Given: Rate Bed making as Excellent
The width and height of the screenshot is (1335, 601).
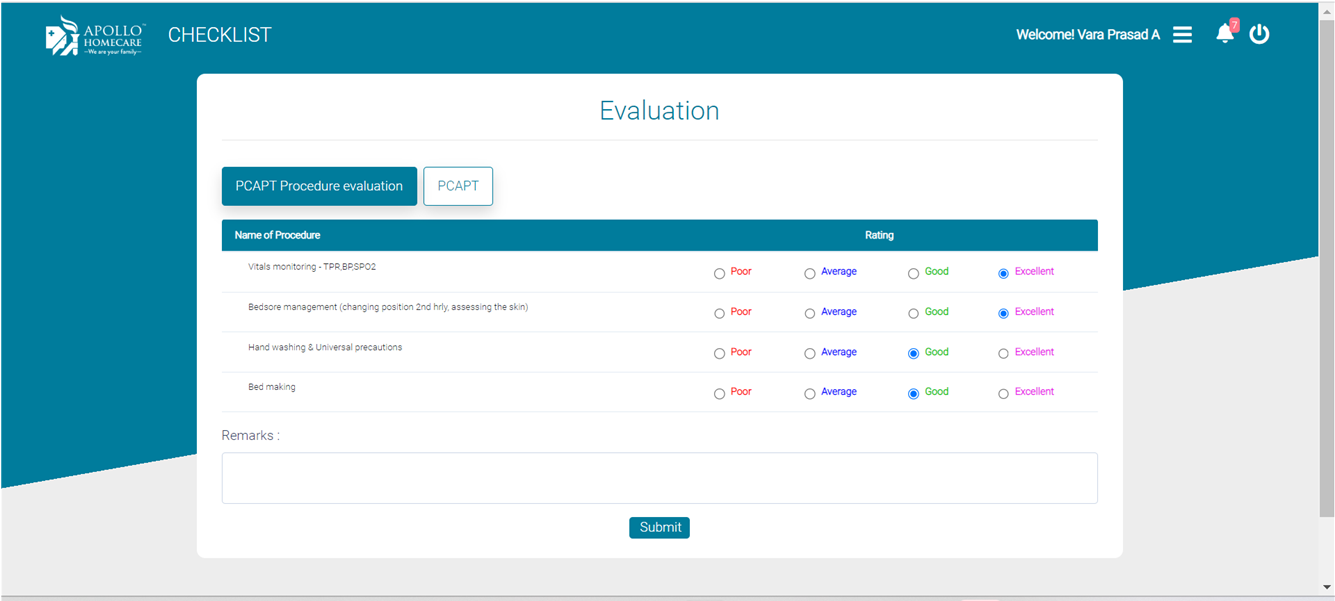Looking at the screenshot, I should [x=1003, y=392].
